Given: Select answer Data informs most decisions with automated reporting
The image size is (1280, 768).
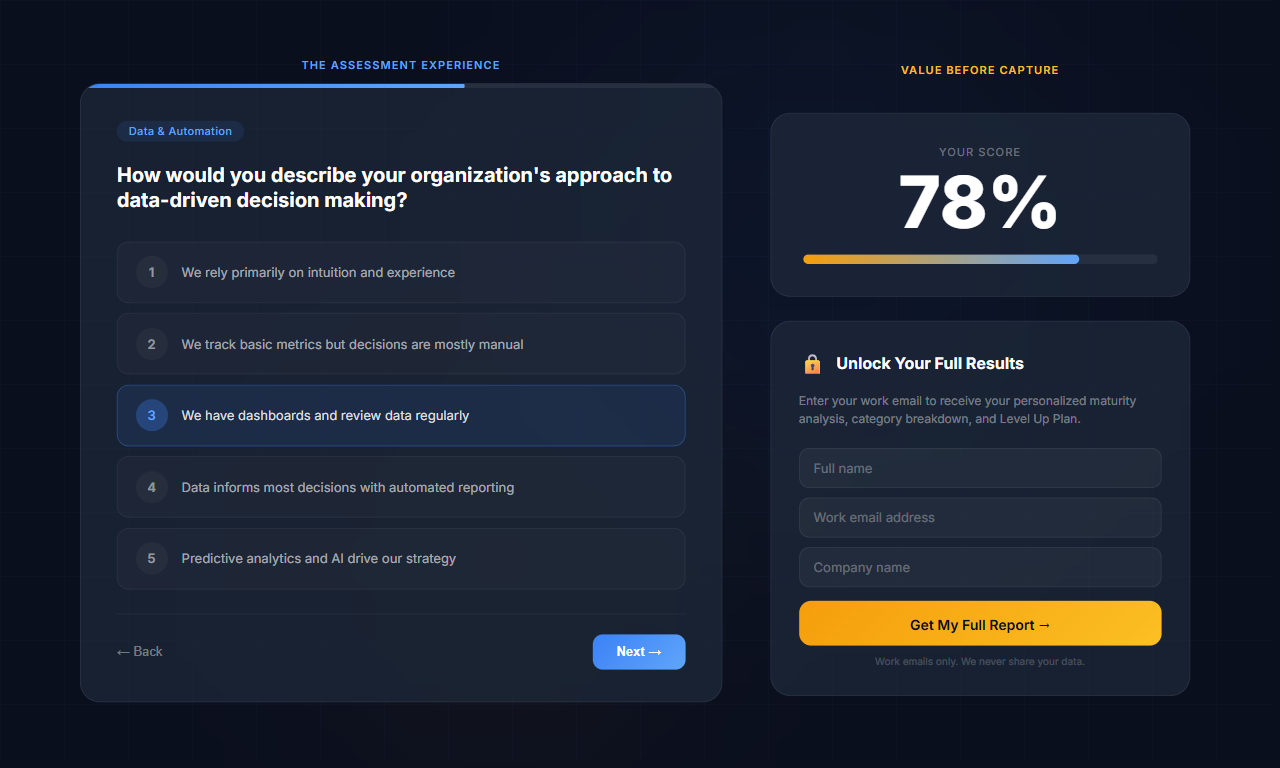Looking at the screenshot, I should (x=400, y=487).
